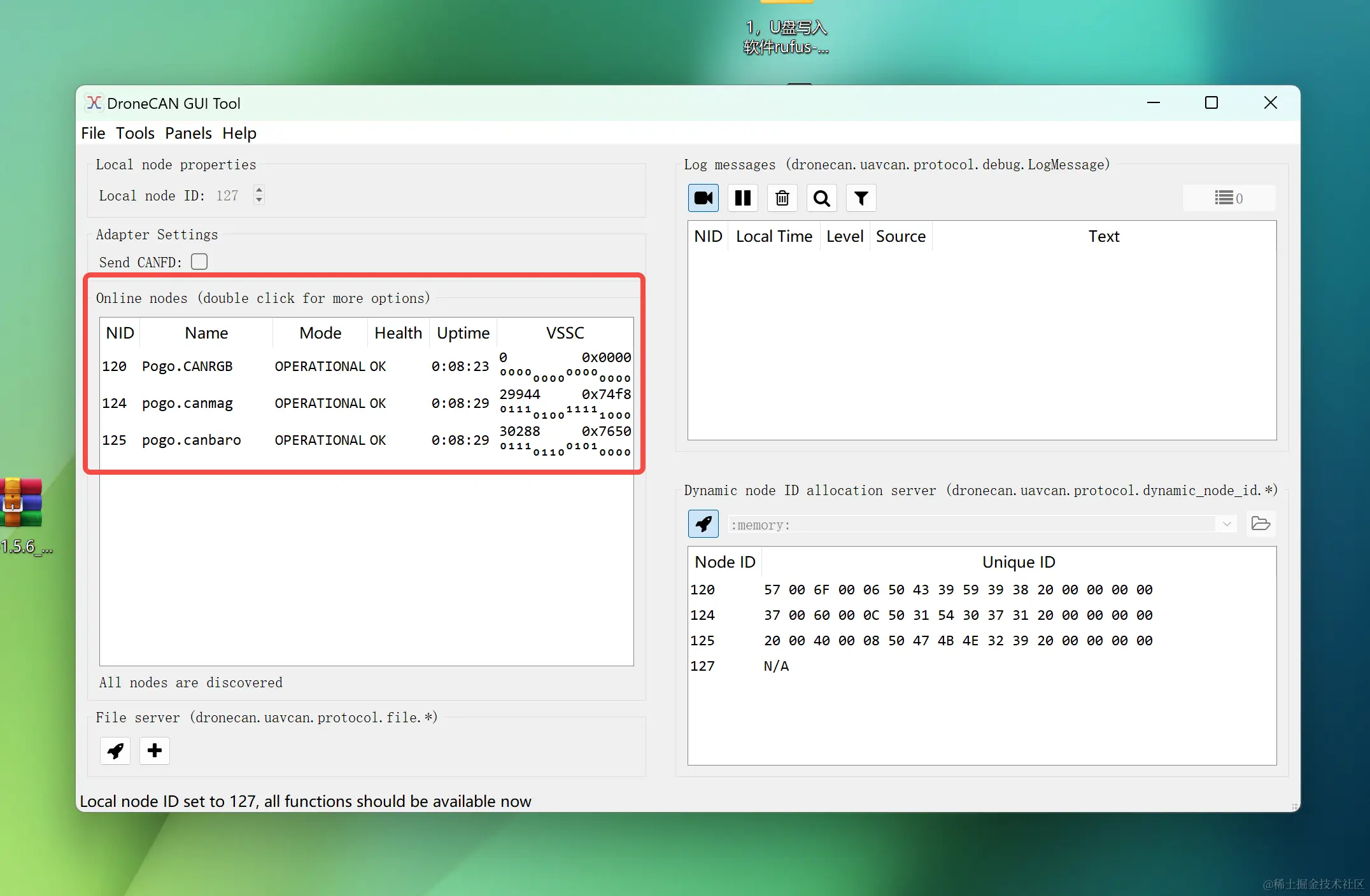This screenshot has width=1370, height=896.
Task: Pause the log messages display
Action: pyautogui.click(x=743, y=198)
